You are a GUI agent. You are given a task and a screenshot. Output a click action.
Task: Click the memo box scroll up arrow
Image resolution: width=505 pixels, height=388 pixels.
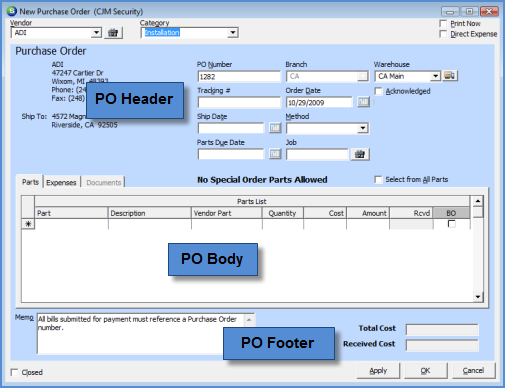click(249, 320)
